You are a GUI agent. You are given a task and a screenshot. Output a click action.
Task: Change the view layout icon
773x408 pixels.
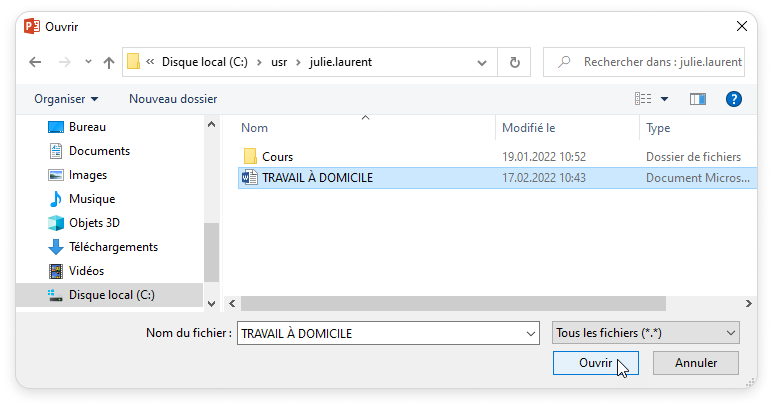(643, 99)
